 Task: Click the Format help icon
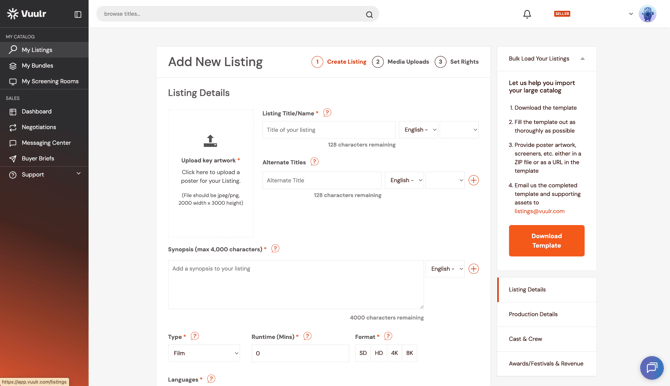point(388,336)
